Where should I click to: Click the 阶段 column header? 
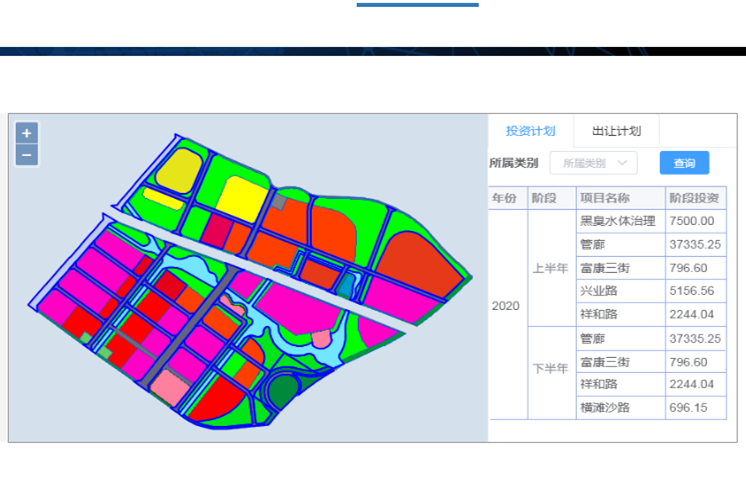click(552, 198)
